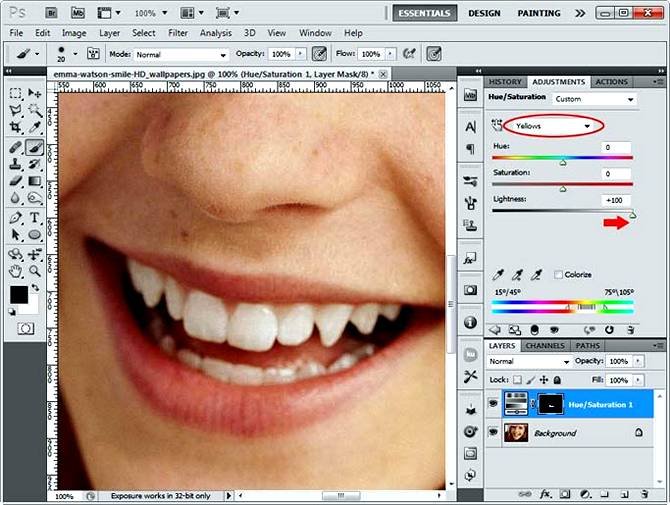
Task: Toggle visibility of the Background layer
Action: coord(495,432)
